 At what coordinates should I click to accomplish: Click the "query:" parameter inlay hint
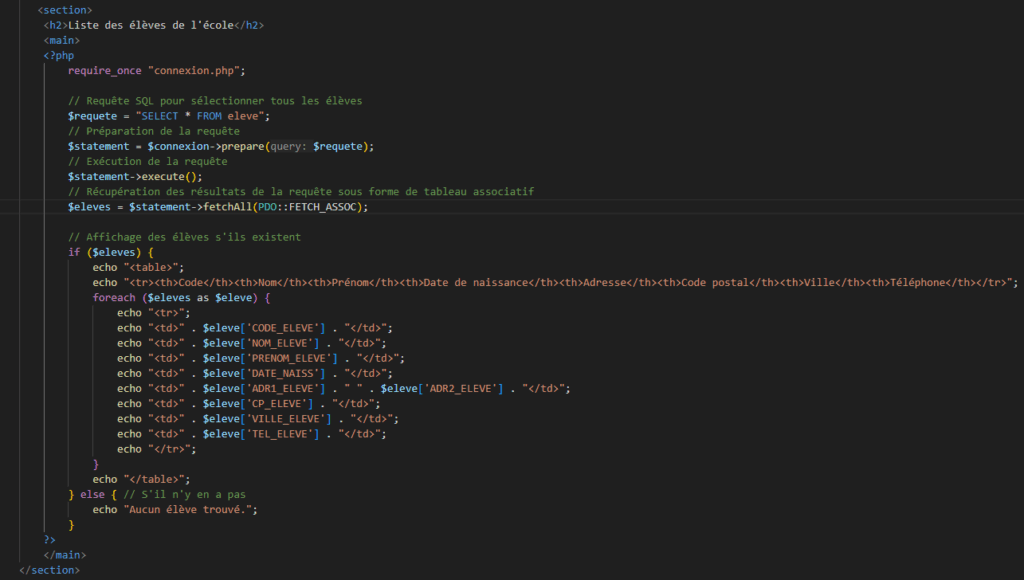pyautogui.click(x=289, y=146)
